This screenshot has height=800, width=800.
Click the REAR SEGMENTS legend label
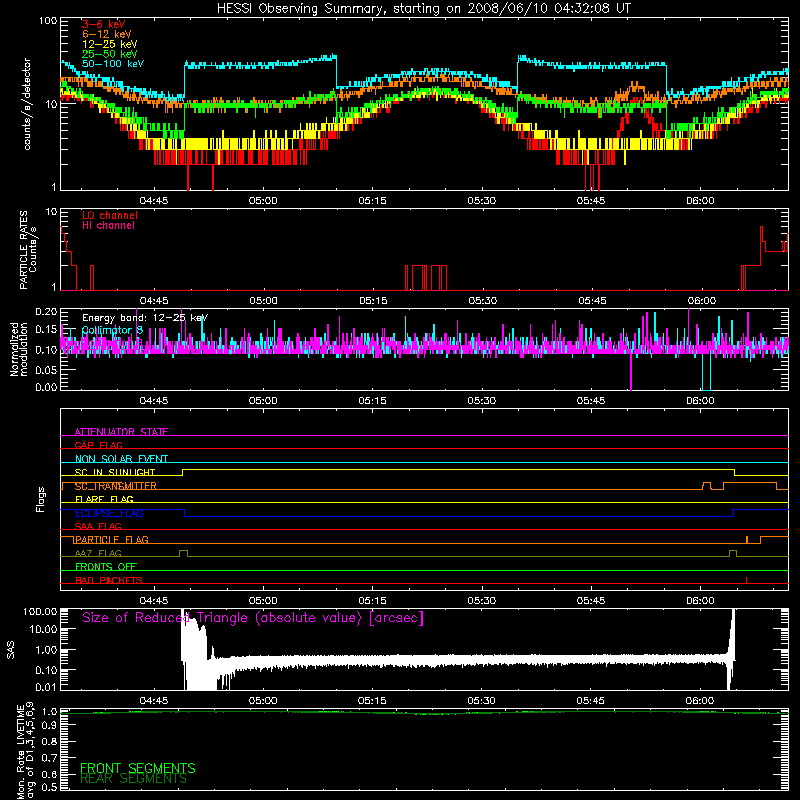tap(134, 779)
